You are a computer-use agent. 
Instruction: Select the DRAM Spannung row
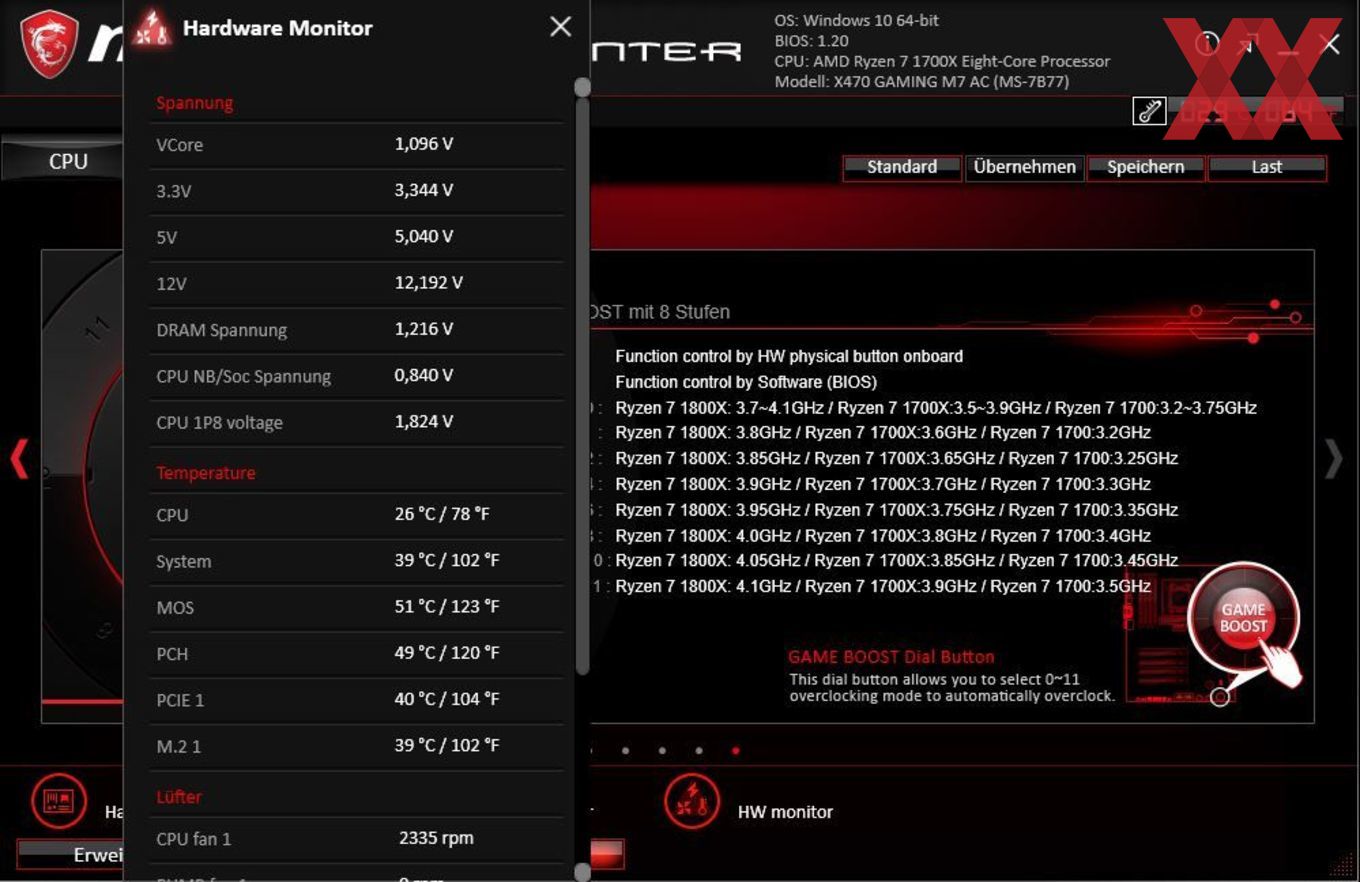point(356,330)
